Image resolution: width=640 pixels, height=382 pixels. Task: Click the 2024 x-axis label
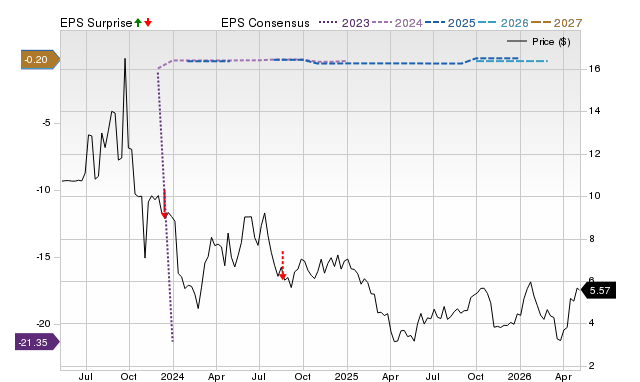click(x=173, y=376)
